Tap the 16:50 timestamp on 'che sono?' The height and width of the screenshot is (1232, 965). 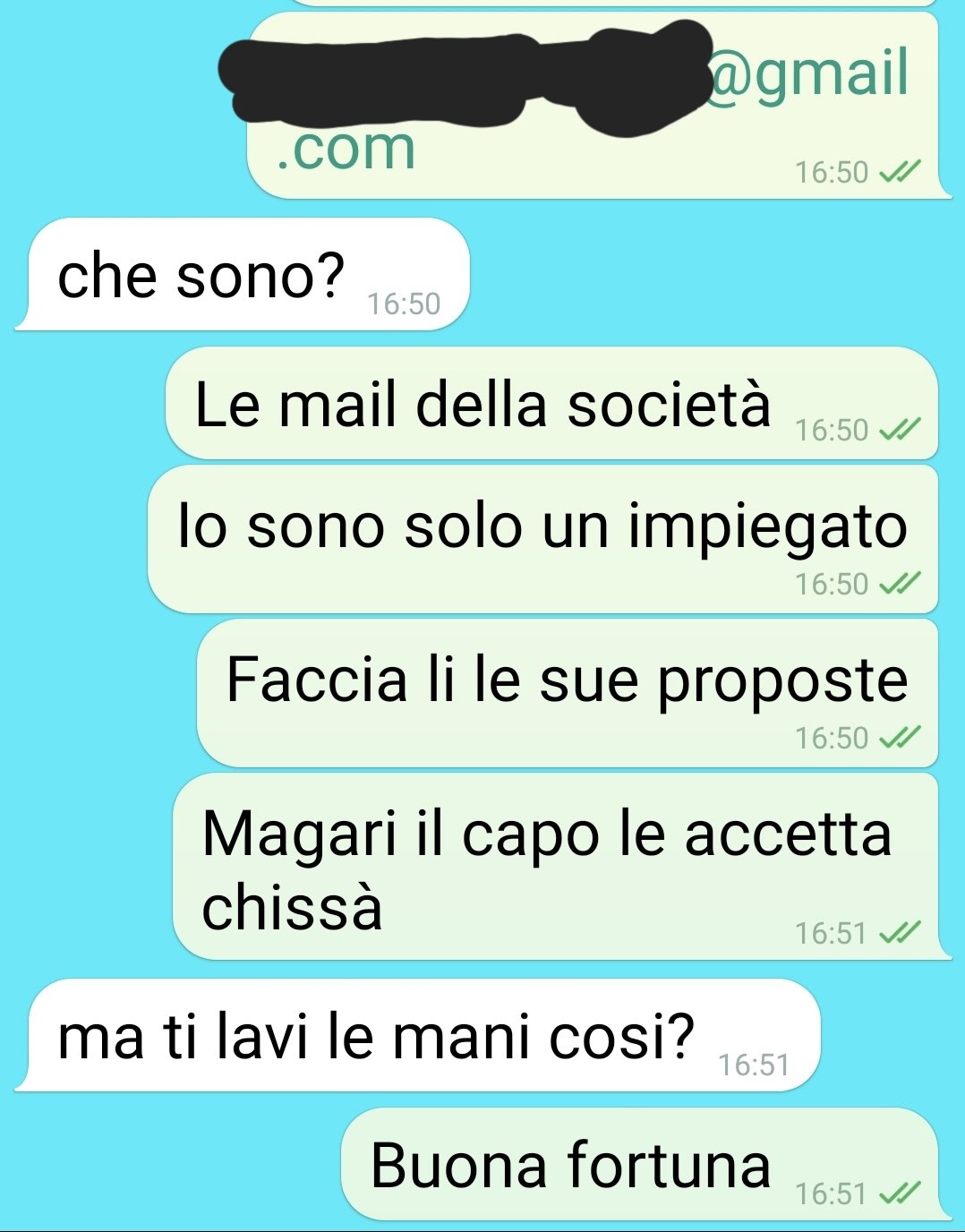[x=404, y=304]
